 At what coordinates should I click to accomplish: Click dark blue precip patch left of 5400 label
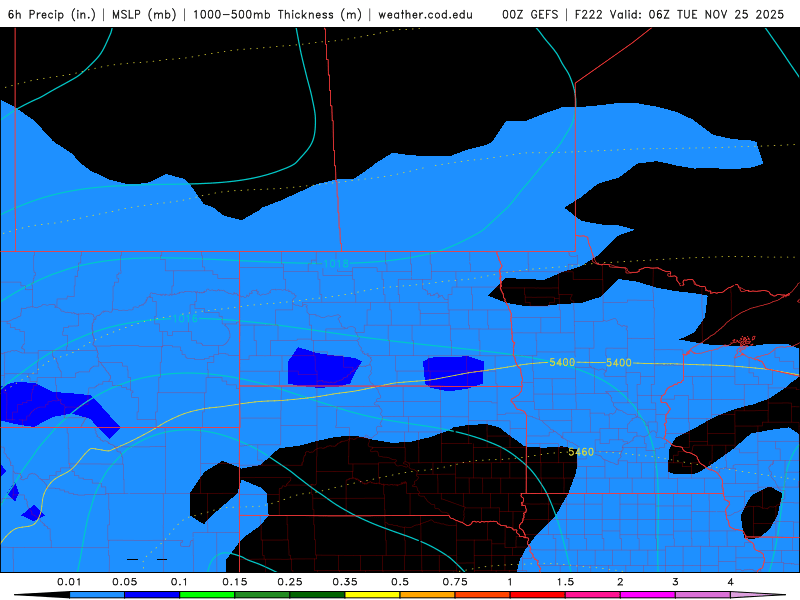tap(453, 373)
